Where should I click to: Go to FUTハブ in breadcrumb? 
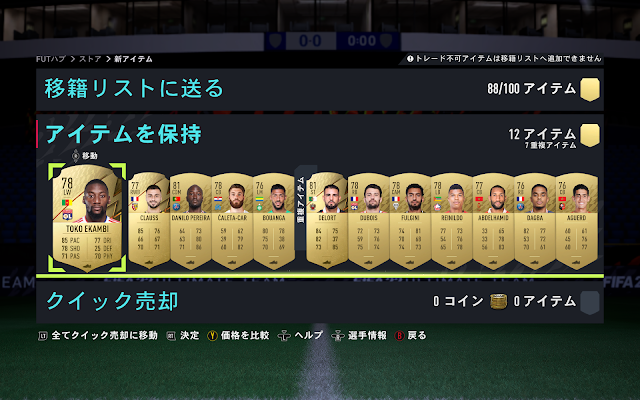pyautogui.click(x=51, y=59)
